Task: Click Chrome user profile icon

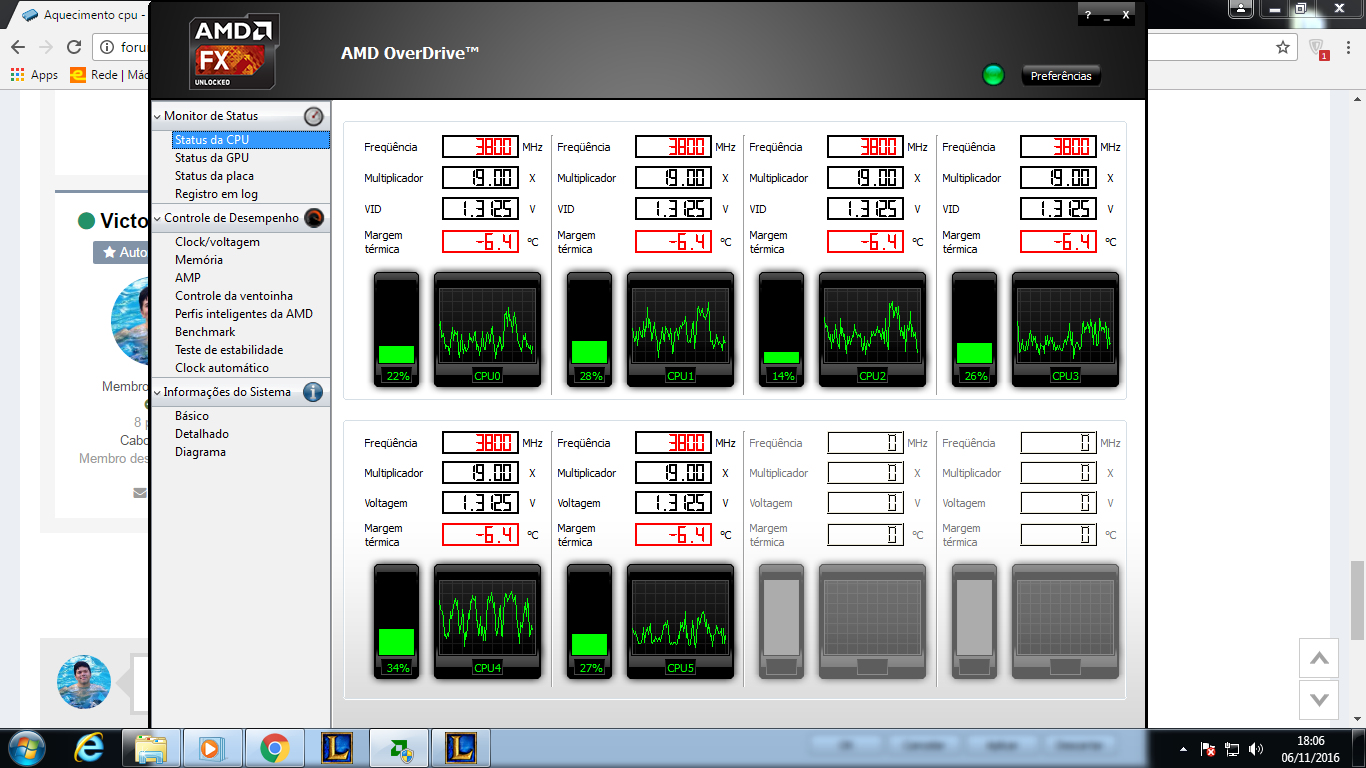Action: click(1240, 9)
